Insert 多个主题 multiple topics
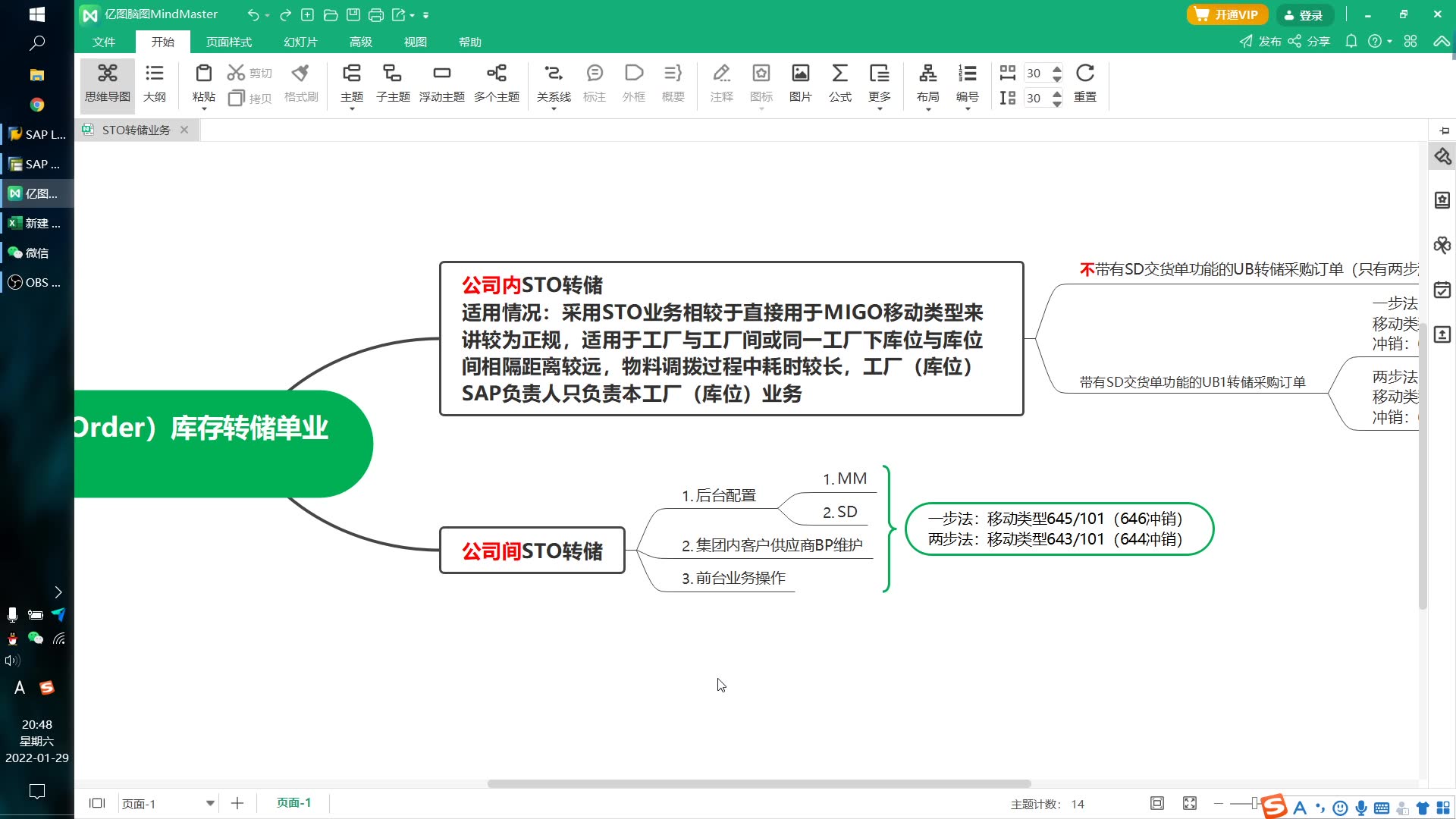The height and width of the screenshot is (819, 1456). click(497, 83)
